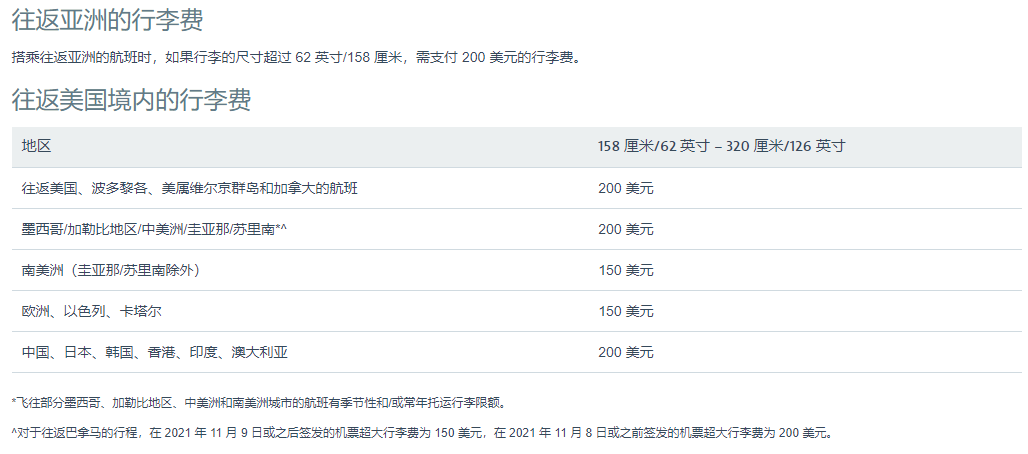The width and height of the screenshot is (1028, 454).
Task: Click the asterisk footnote about seasonal baggage limits
Action: point(260,402)
